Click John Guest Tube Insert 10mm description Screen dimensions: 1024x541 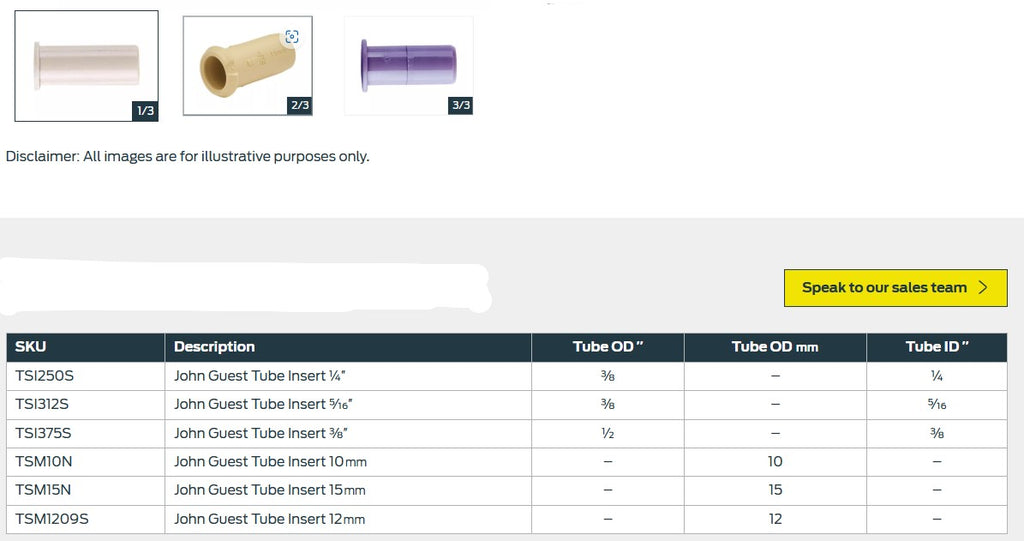270,461
